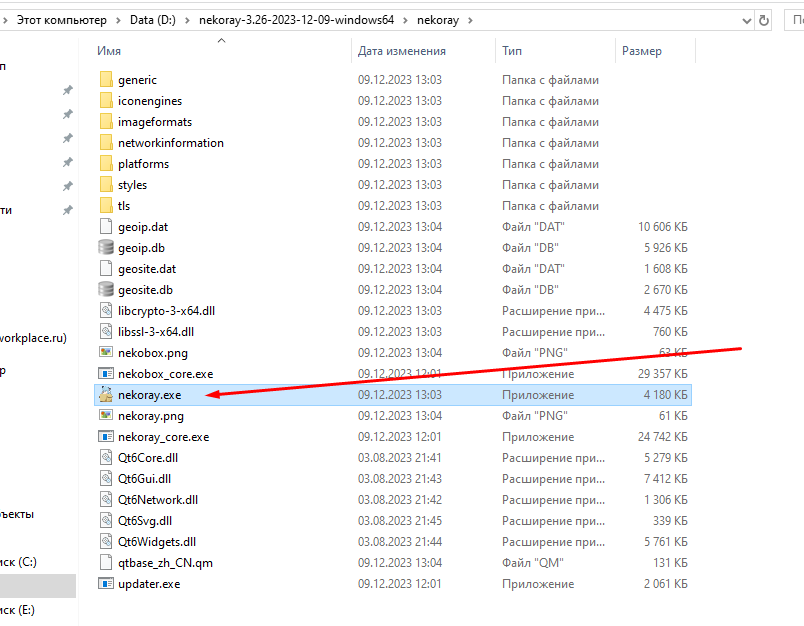Click the nekobox.png image icon
The width and height of the screenshot is (804, 626).
tap(106, 353)
